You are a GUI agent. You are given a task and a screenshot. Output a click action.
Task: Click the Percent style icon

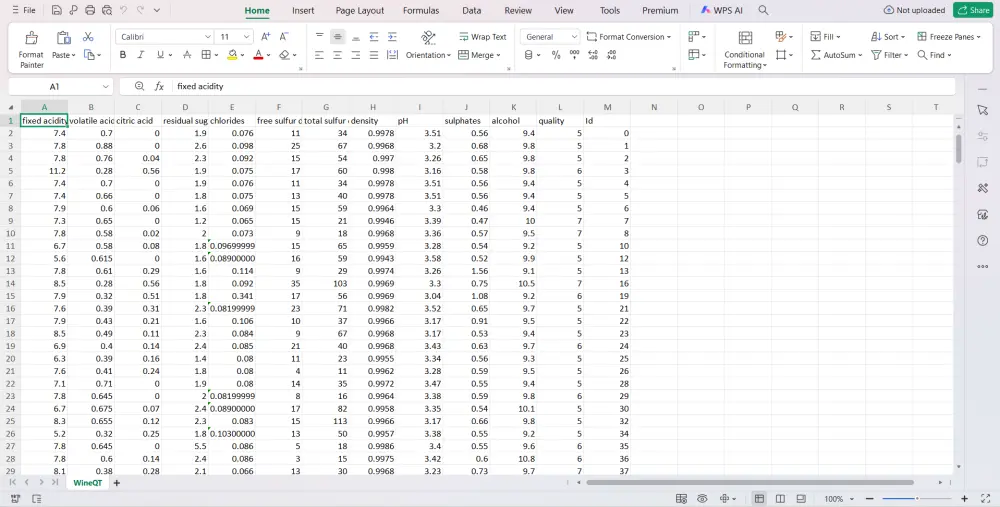pos(556,55)
